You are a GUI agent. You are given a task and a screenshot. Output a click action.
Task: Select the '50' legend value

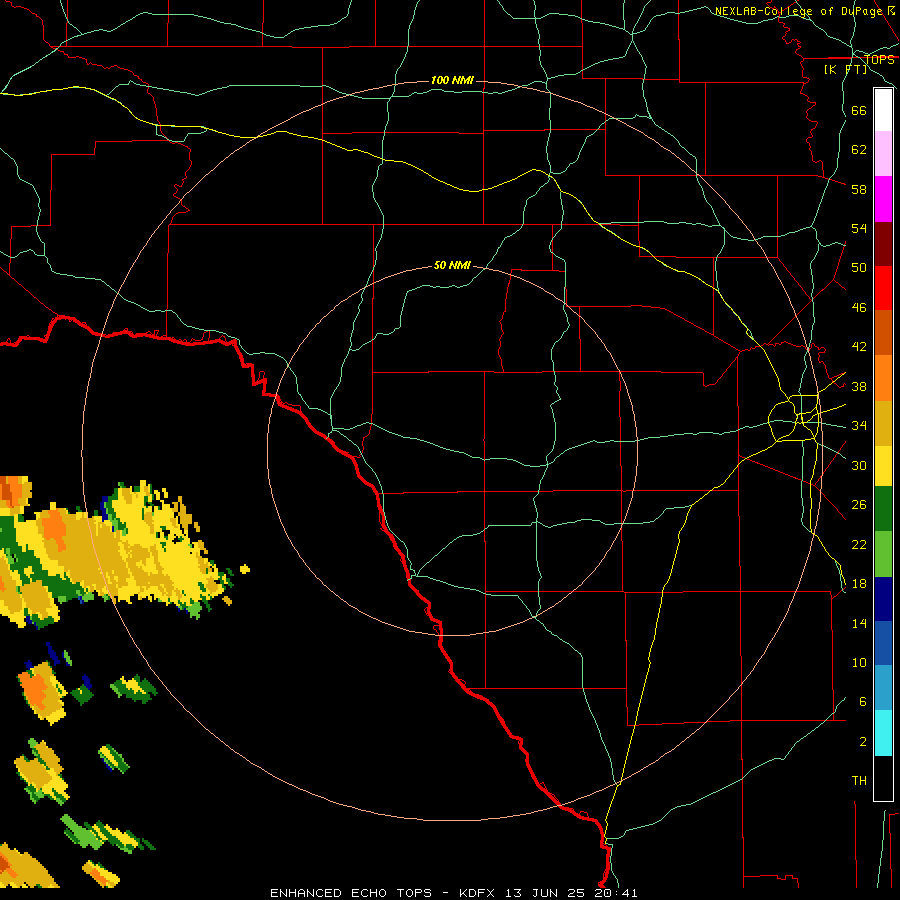[859, 267]
